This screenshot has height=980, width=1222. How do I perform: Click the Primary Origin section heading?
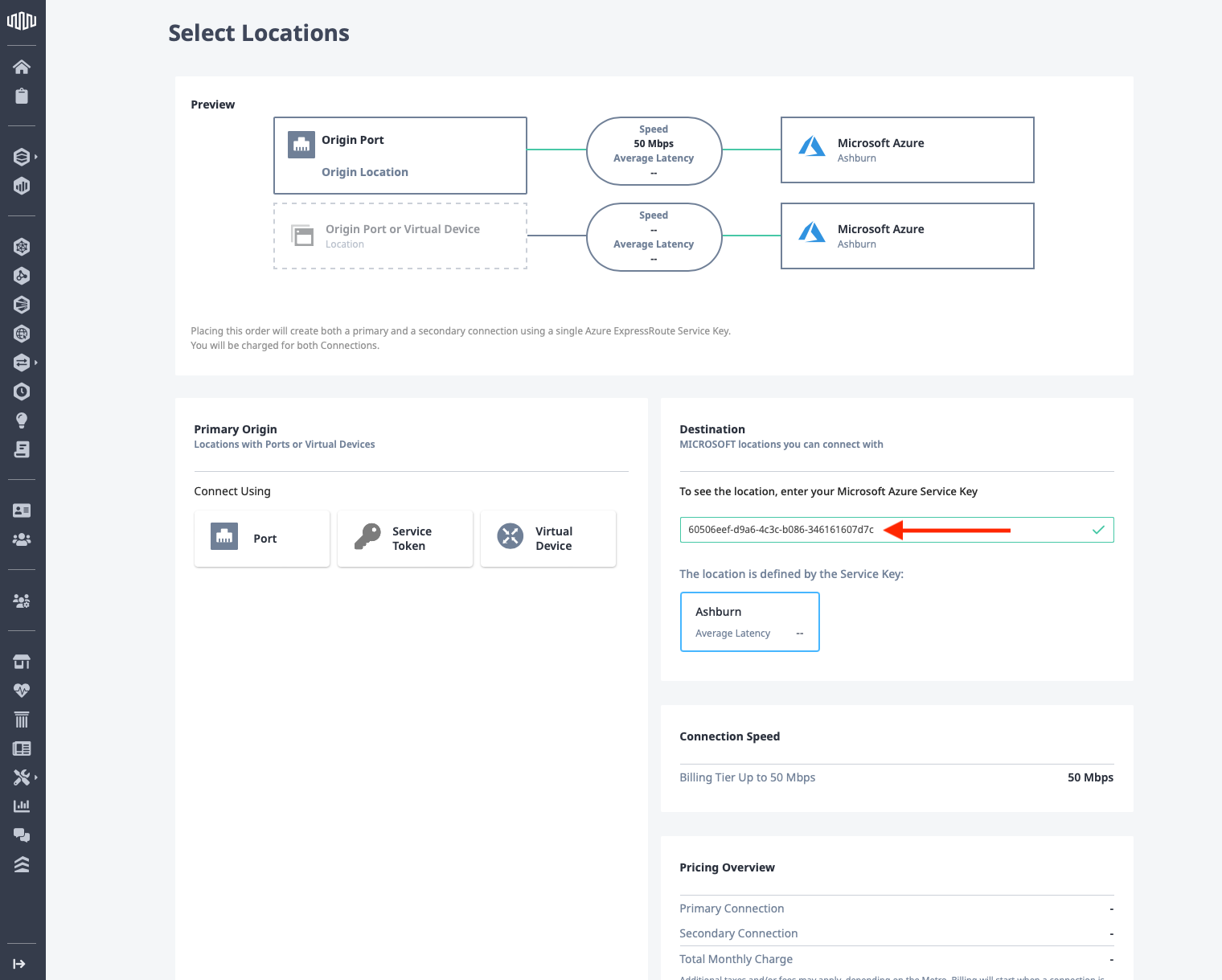pyautogui.click(x=236, y=429)
